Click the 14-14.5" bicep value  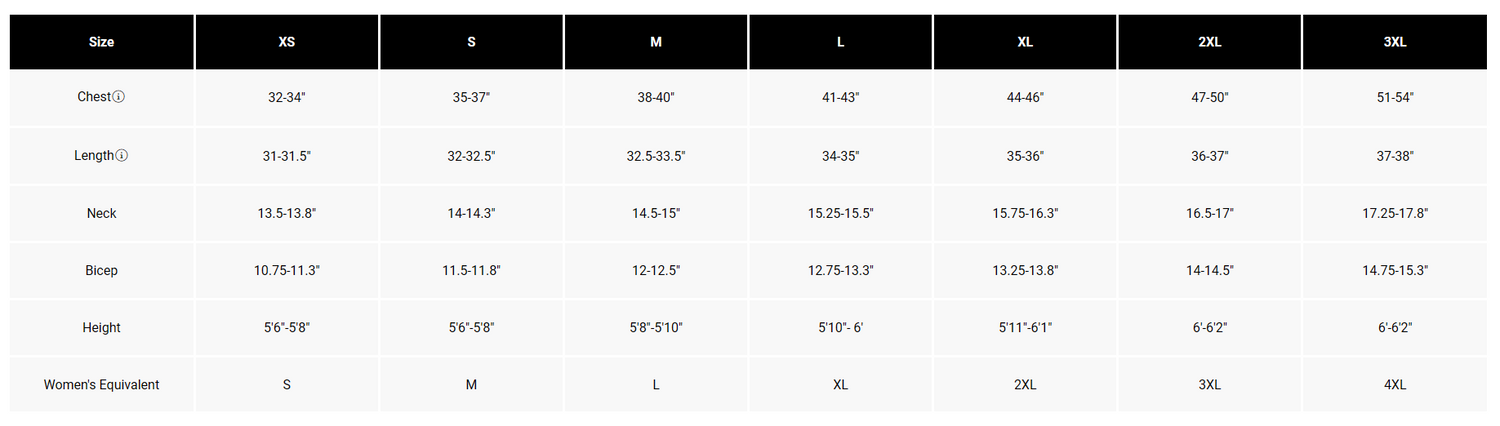coord(1210,270)
